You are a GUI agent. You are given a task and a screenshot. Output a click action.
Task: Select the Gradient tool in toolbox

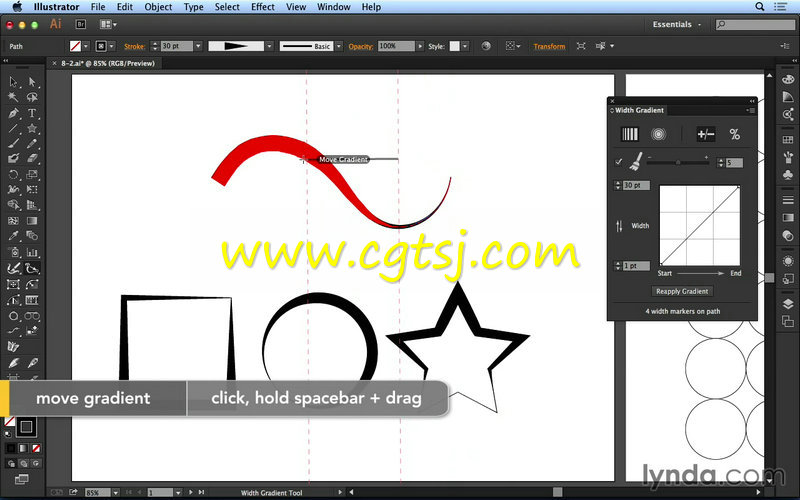pyautogui.click(x=32, y=220)
